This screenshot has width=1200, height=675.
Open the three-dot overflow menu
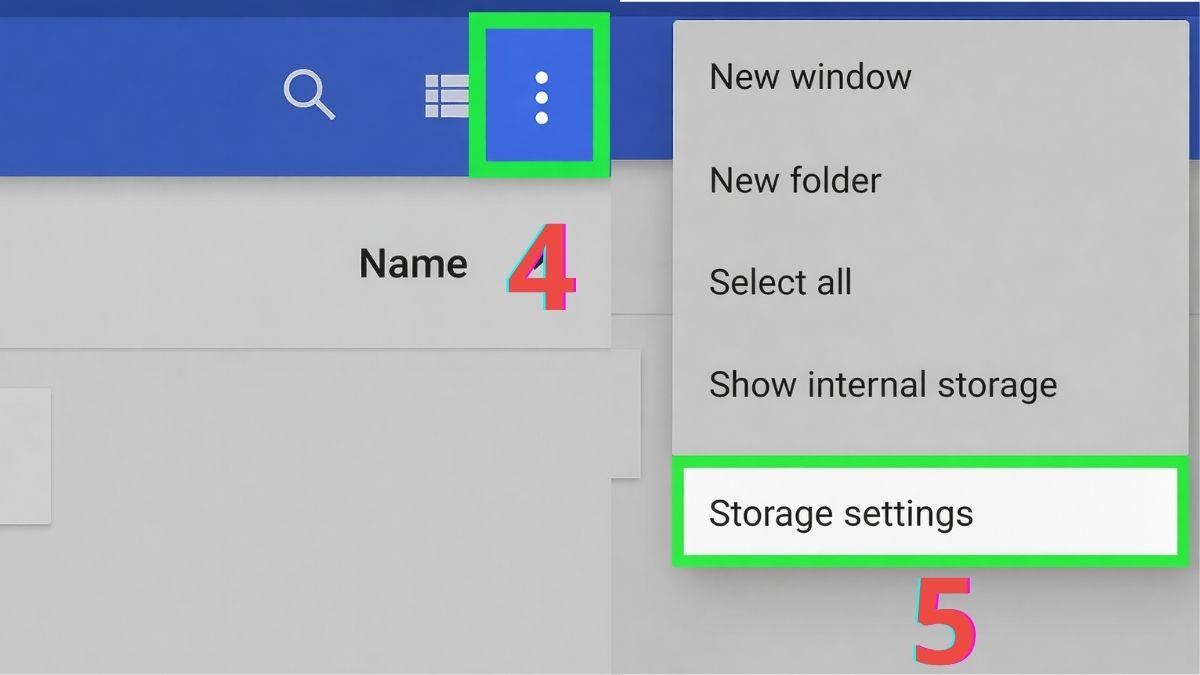(541, 97)
